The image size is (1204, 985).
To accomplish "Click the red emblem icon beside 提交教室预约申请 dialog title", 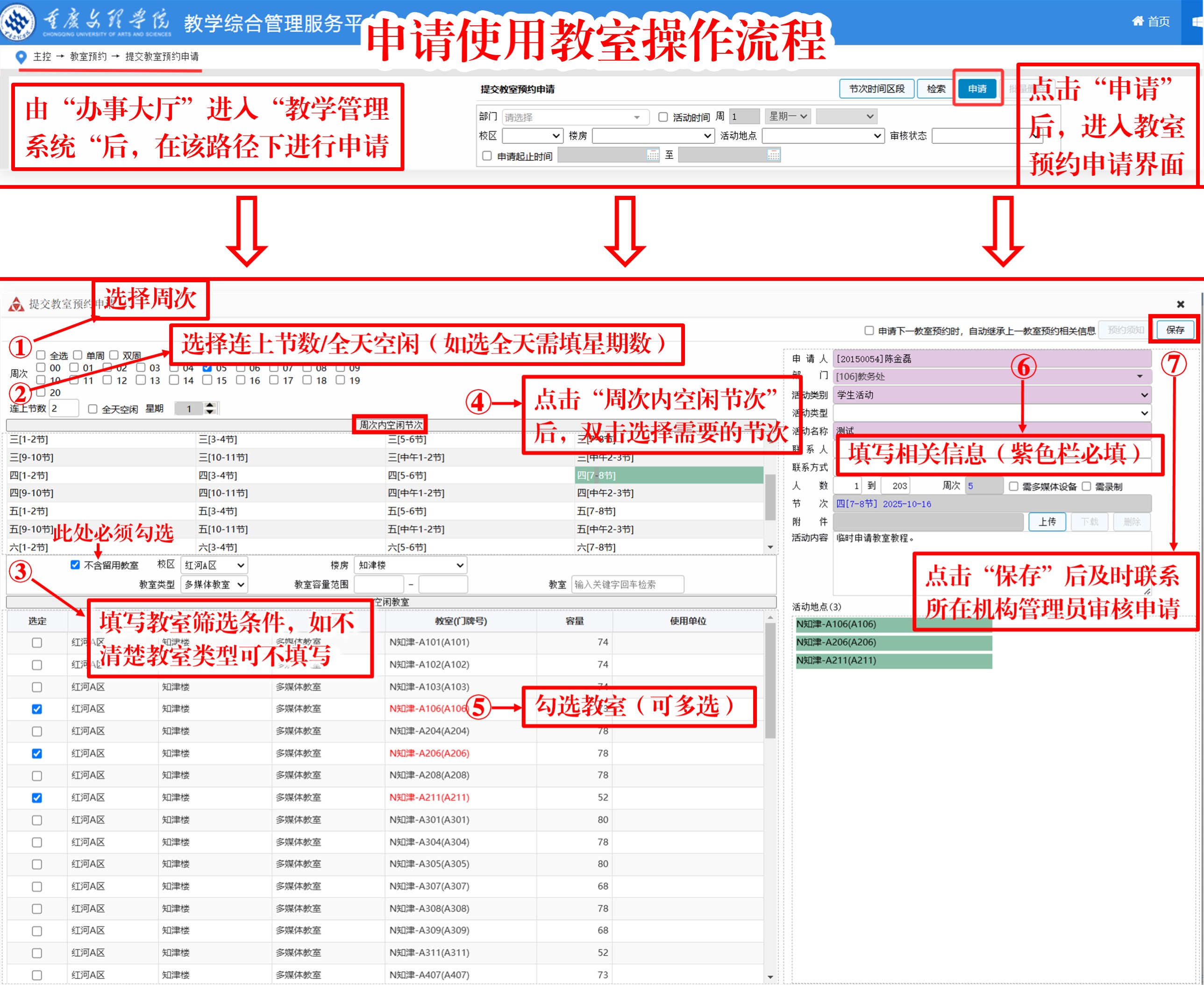I will pyautogui.click(x=15, y=304).
